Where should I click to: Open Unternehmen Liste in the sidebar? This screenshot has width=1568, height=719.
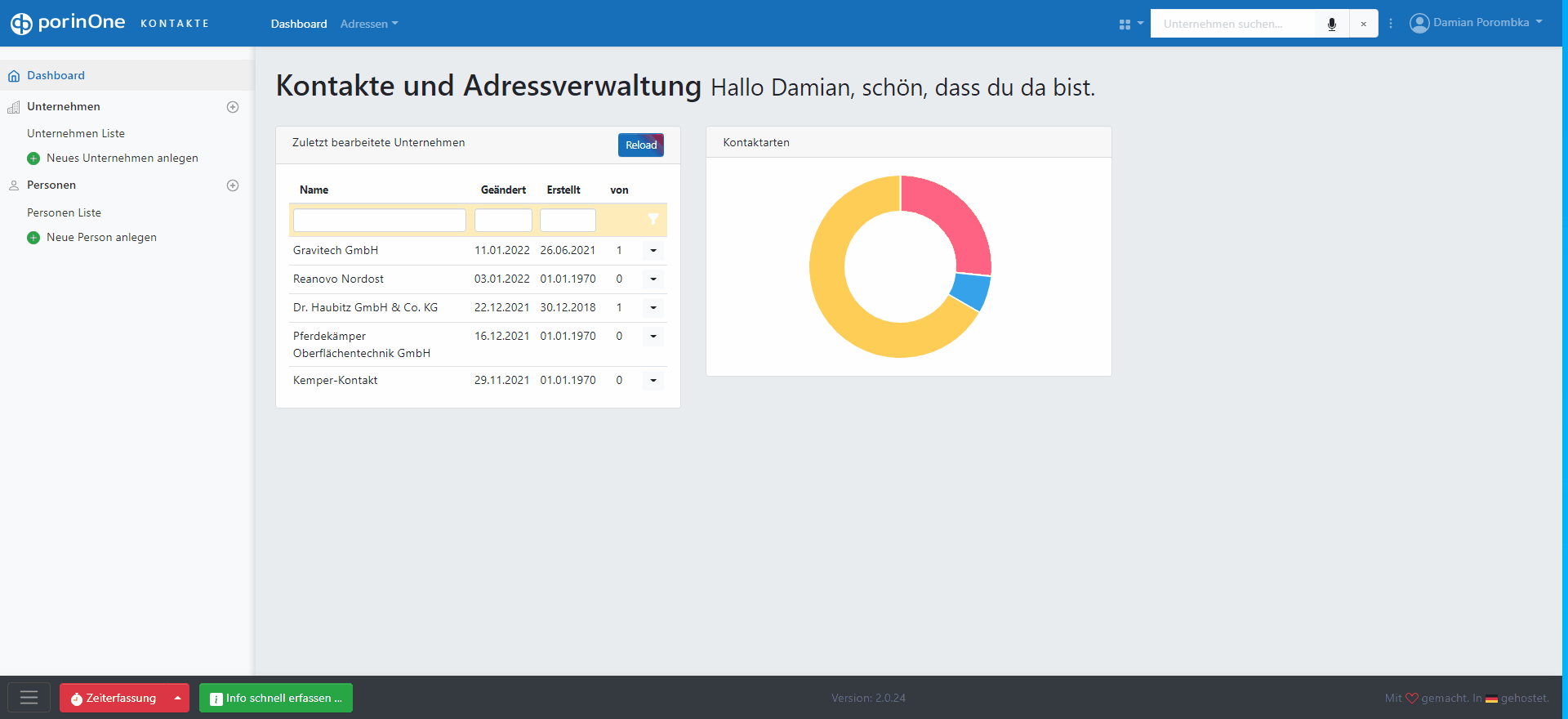tap(76, 133)
